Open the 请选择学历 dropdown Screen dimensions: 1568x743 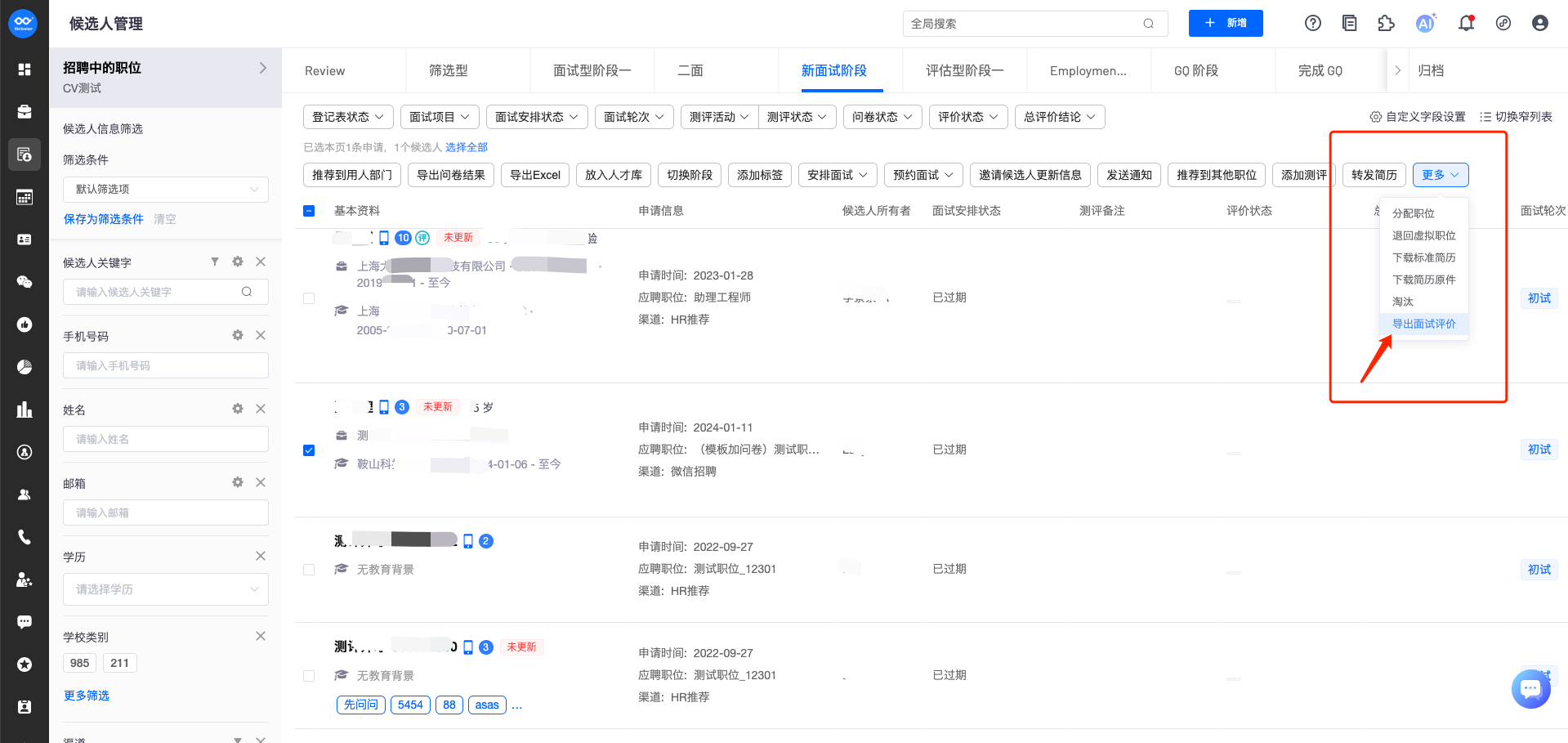click(166, 589)
